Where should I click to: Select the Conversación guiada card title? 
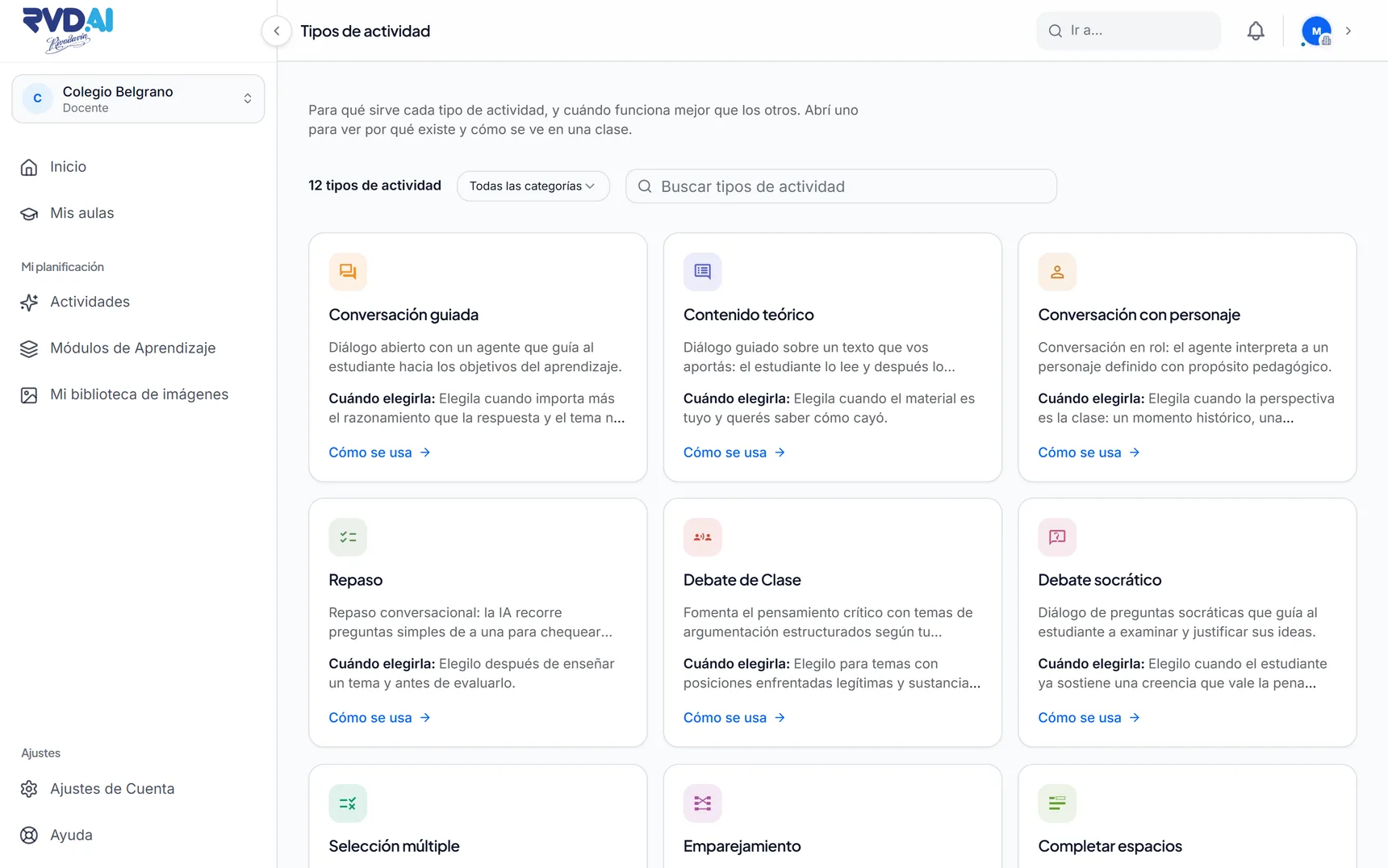point(403,315)
